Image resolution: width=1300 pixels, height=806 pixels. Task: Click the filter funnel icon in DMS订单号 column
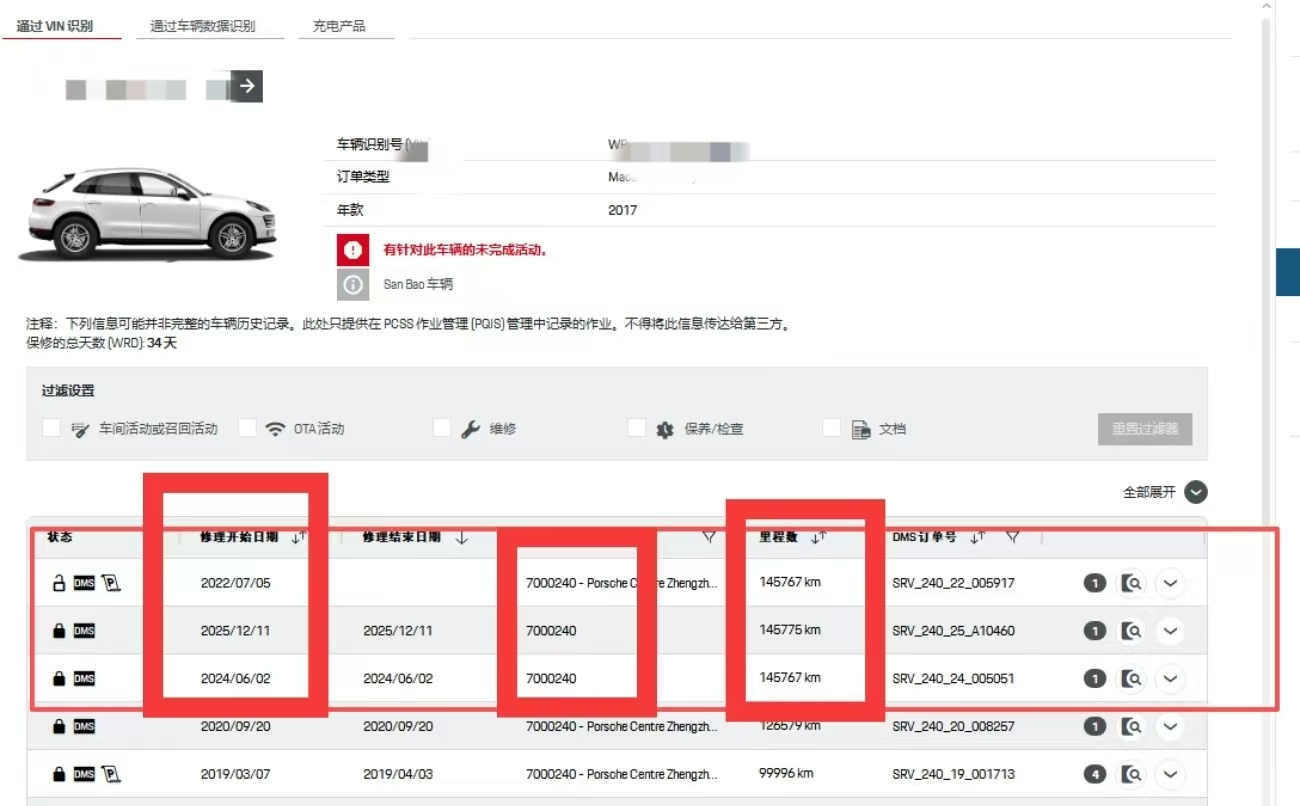1012,538
